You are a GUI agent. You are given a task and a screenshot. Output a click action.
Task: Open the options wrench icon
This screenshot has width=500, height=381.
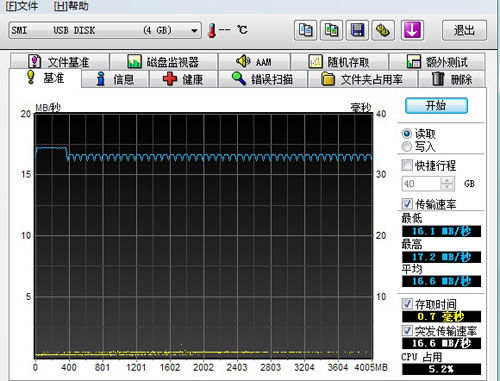(x=383, y=30)
